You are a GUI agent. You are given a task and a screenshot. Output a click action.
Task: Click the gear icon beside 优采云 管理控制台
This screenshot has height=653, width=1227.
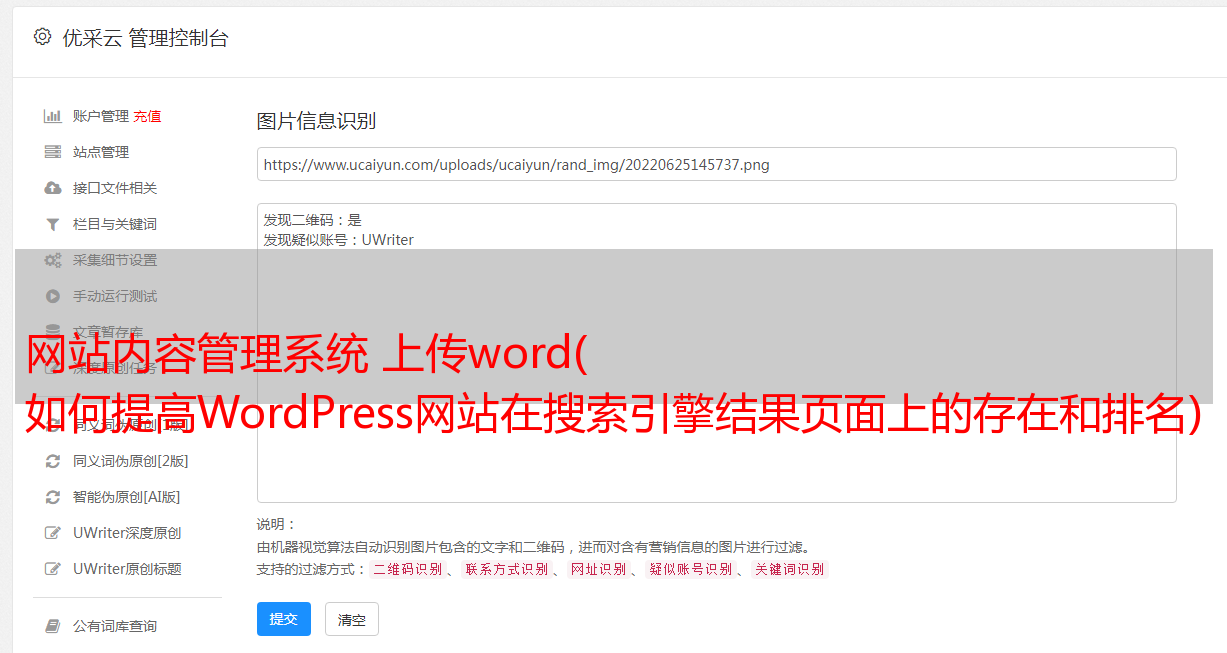[x=42, y=37]
